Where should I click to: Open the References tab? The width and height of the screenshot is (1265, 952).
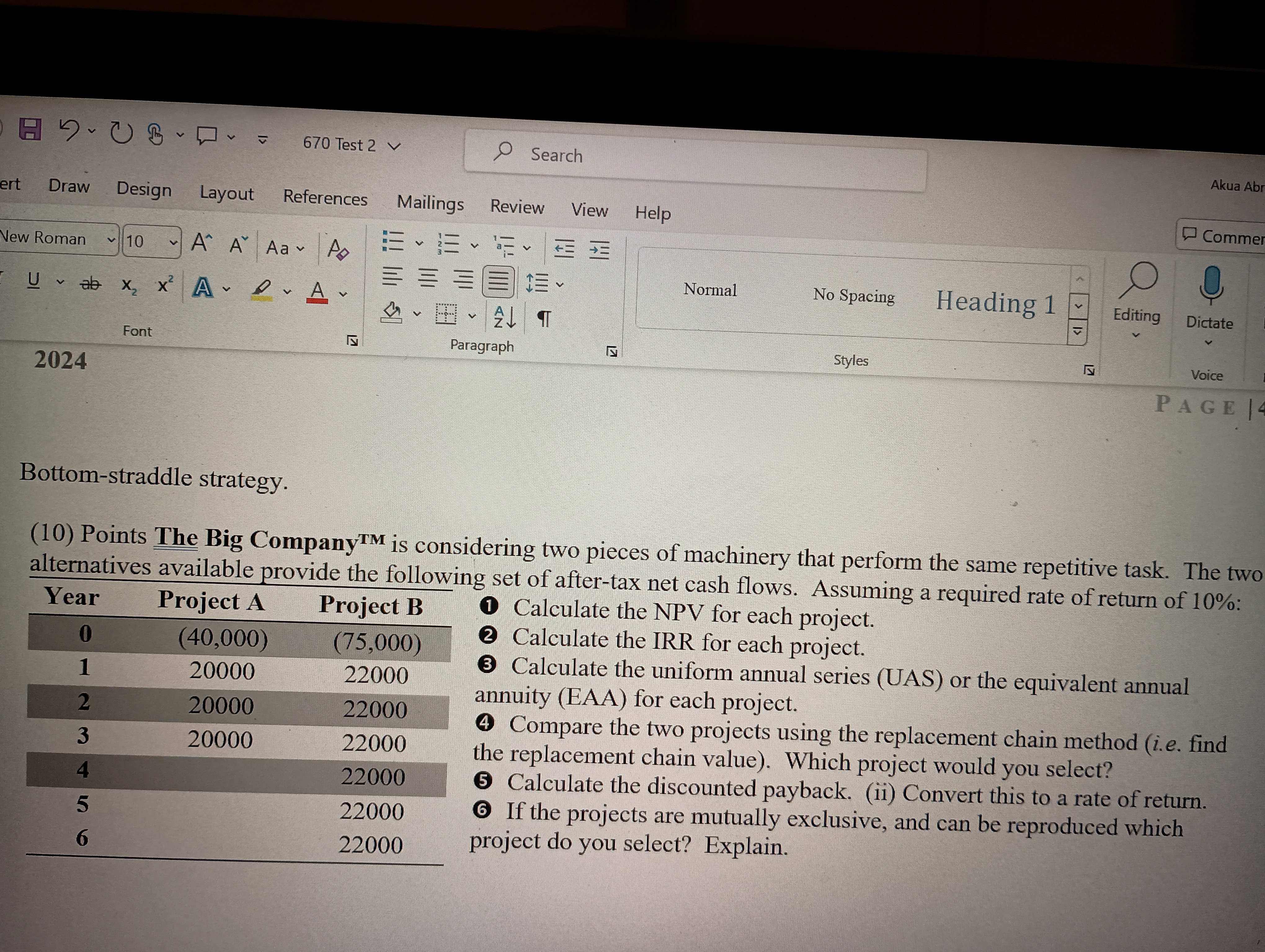(x=325, y=198)
